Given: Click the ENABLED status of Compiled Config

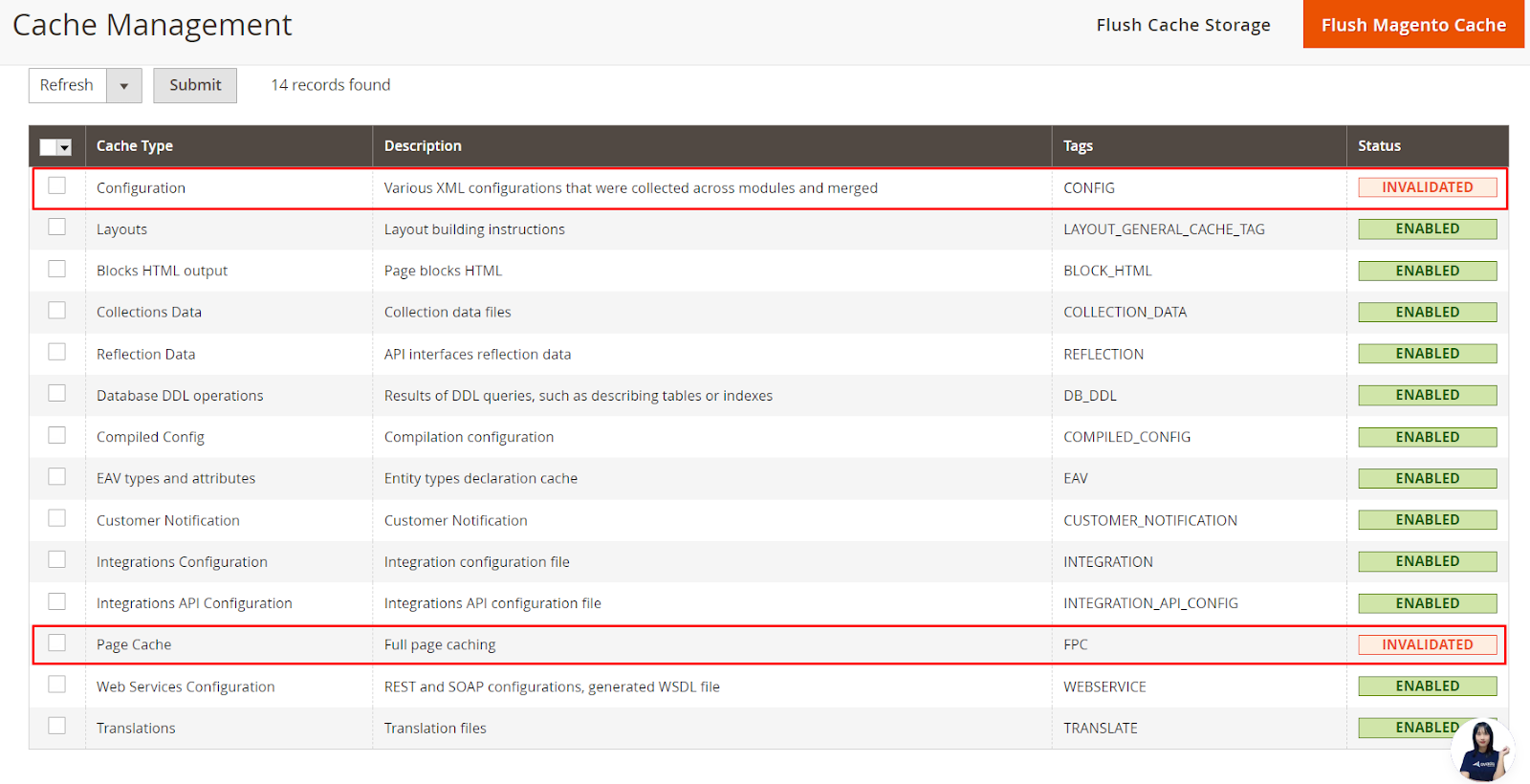Looking at the screenshot, I should tap(1428, 437).
